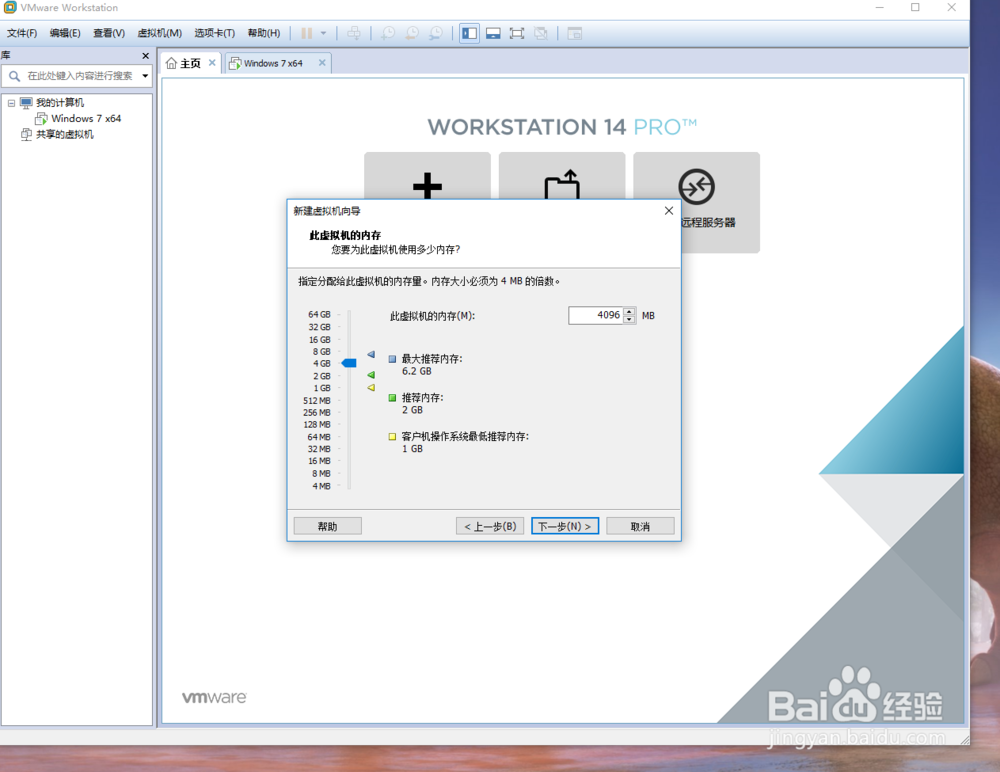Viewport: 1000px width, 772px height.
Task: Close the 库 library panel
Action: click(x=145, y=56)
